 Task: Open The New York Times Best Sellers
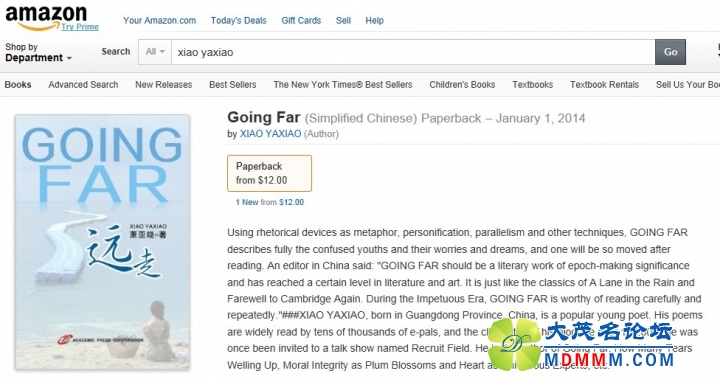[343, 84]
